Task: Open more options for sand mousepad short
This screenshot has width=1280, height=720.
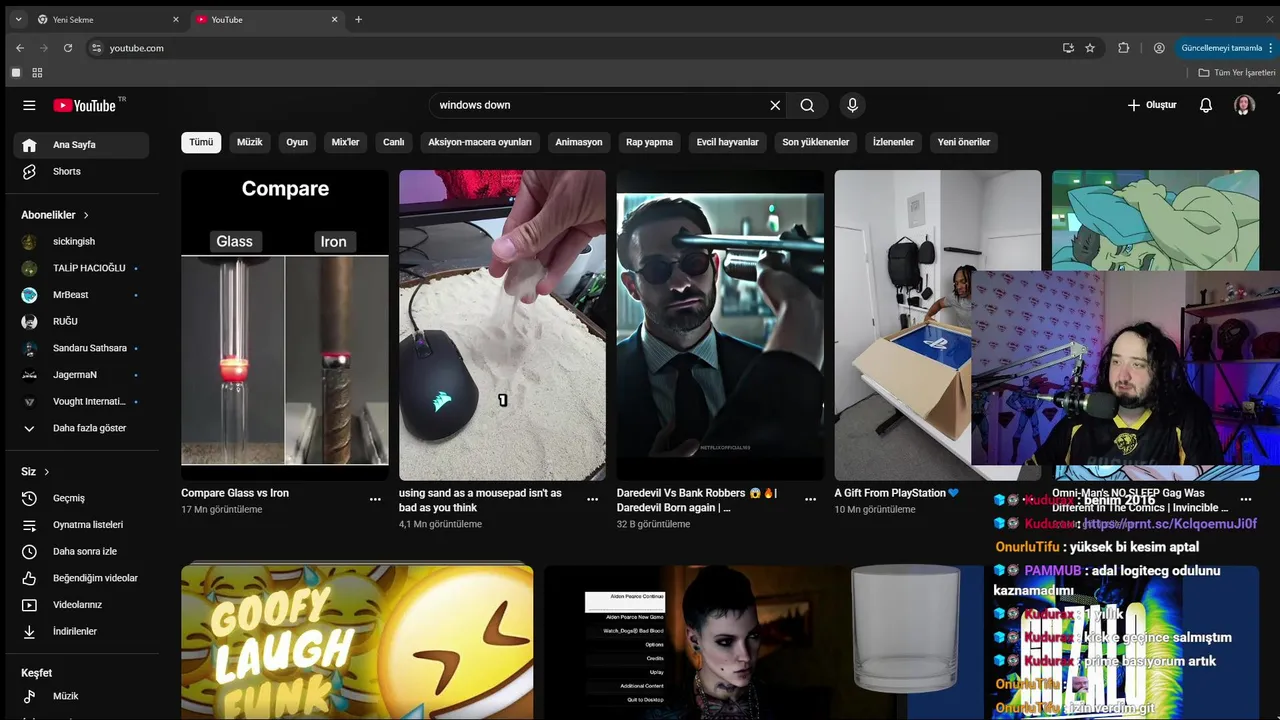Action: coord(593,499)
